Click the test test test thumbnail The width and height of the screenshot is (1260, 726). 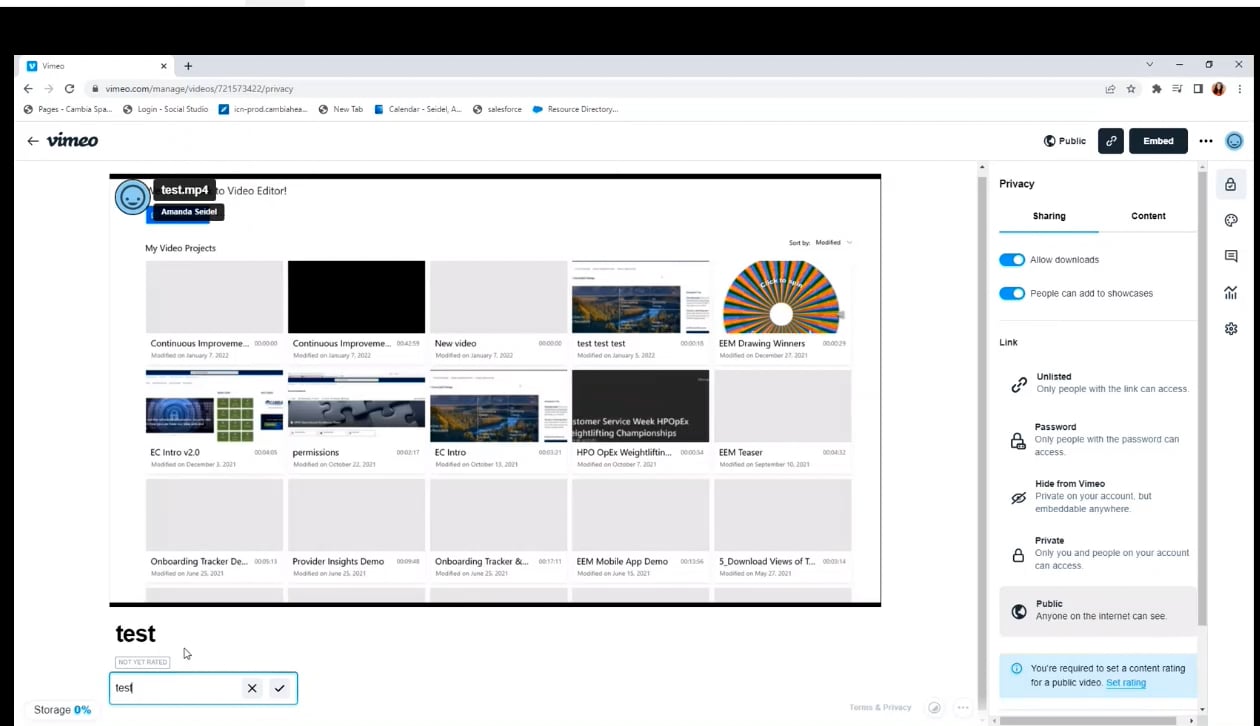click(640, 297)
